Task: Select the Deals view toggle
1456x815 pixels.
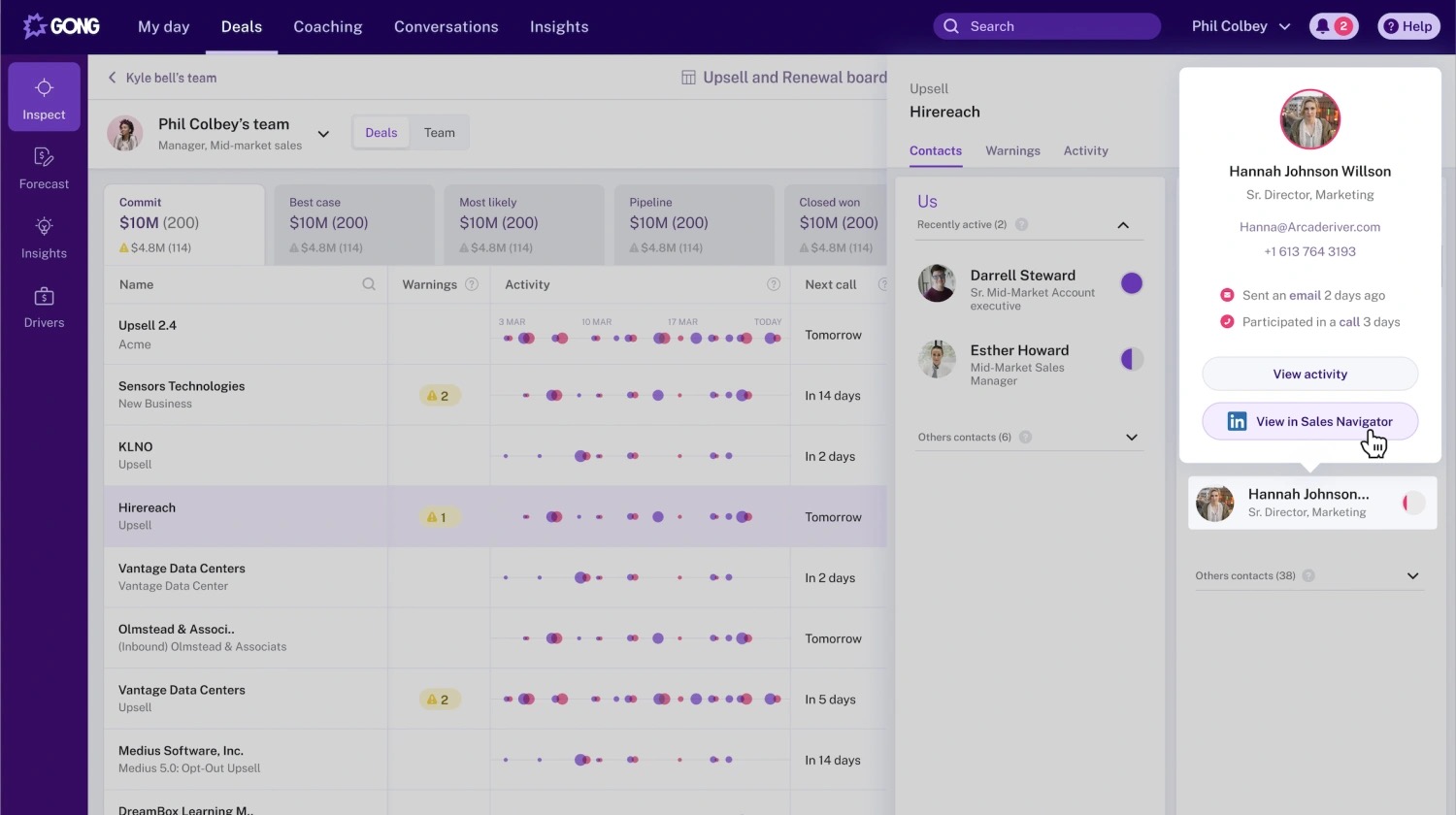Action: tap(381, 133)
